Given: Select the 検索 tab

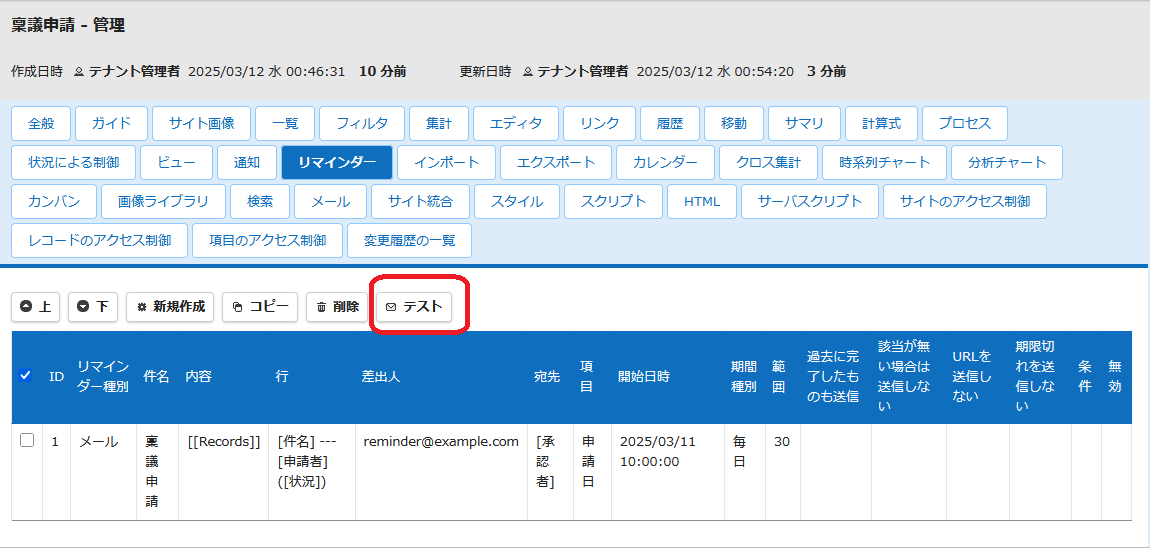Looking at the screenshot, I should [x=260, y=201].
